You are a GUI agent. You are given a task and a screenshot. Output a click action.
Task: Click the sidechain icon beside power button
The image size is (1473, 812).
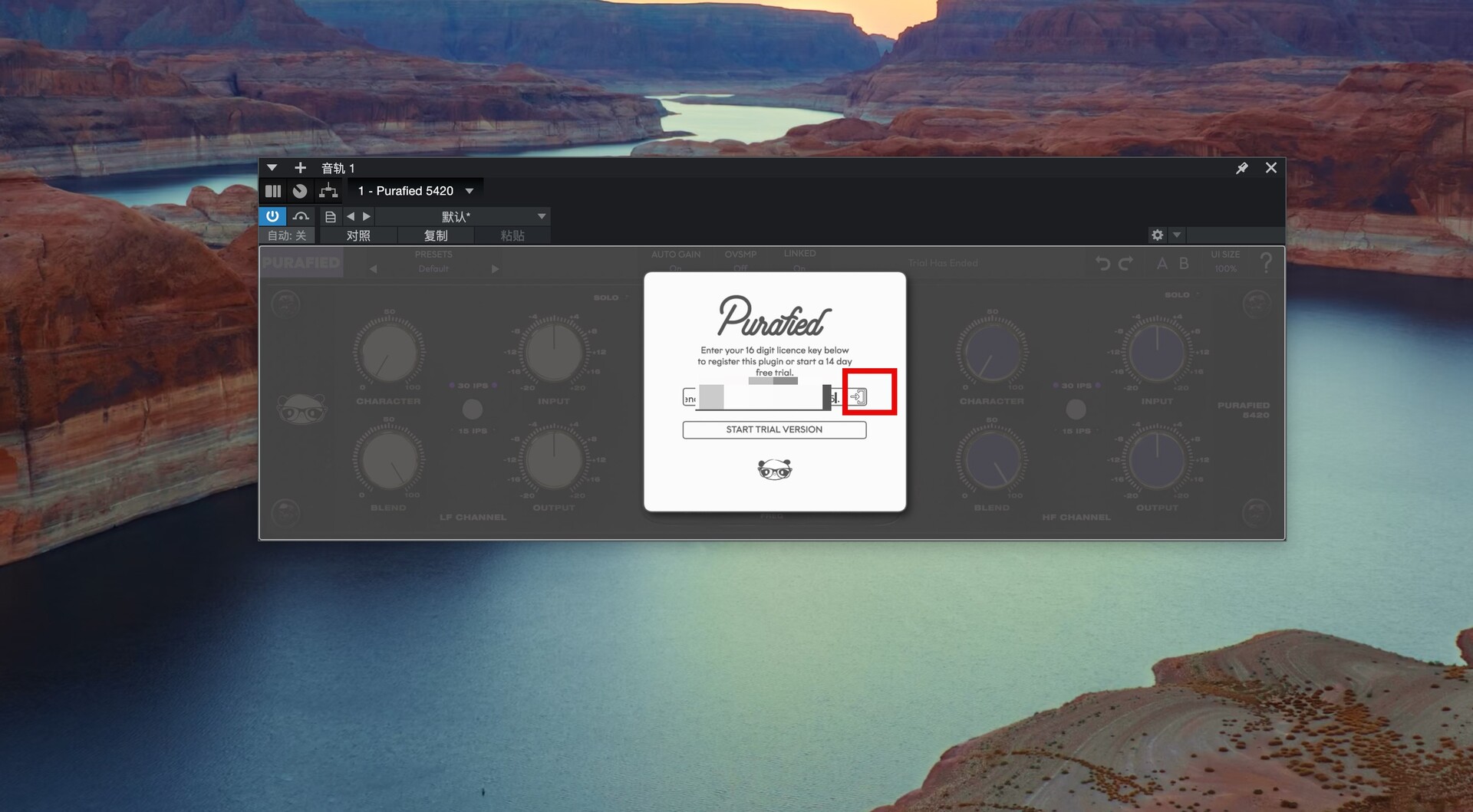point(301,216)
